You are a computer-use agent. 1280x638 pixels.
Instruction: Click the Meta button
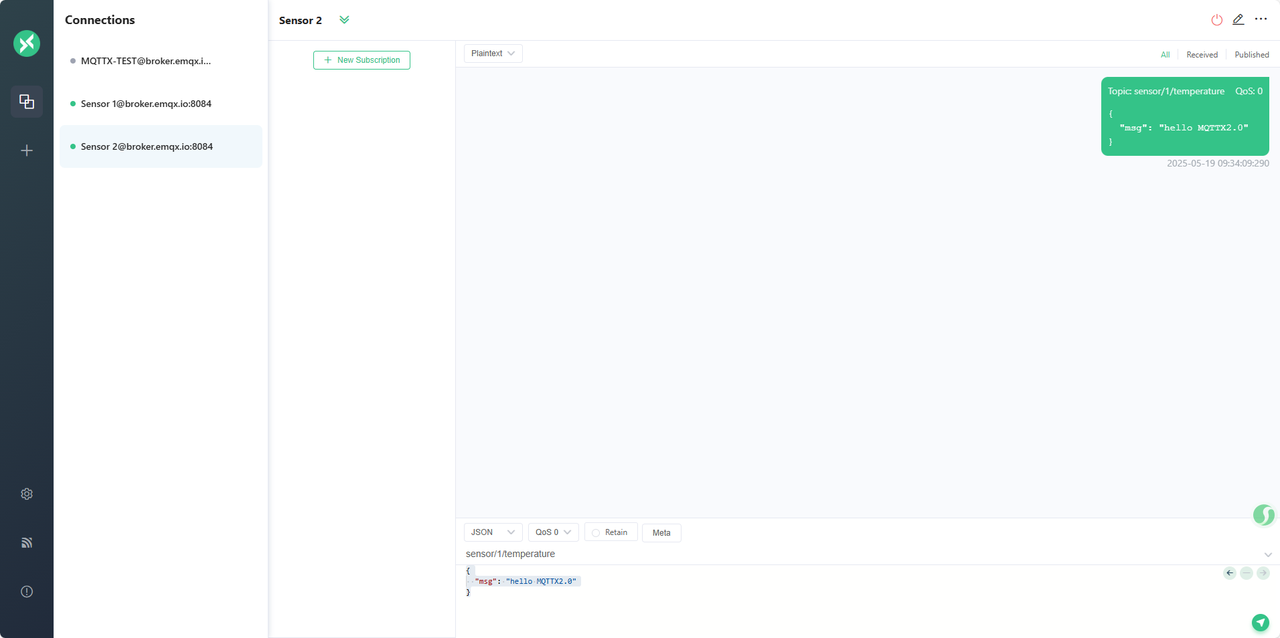[x=661, y=532]
